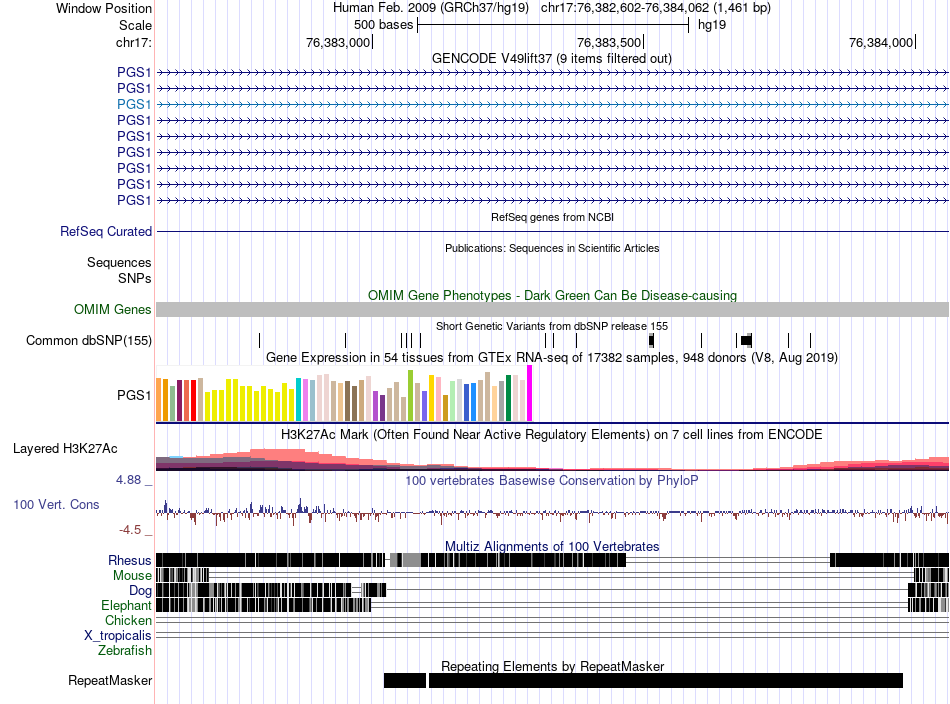950x704 pixels.
Task: Click the Dog species label
Action: (x=140, y=591)
